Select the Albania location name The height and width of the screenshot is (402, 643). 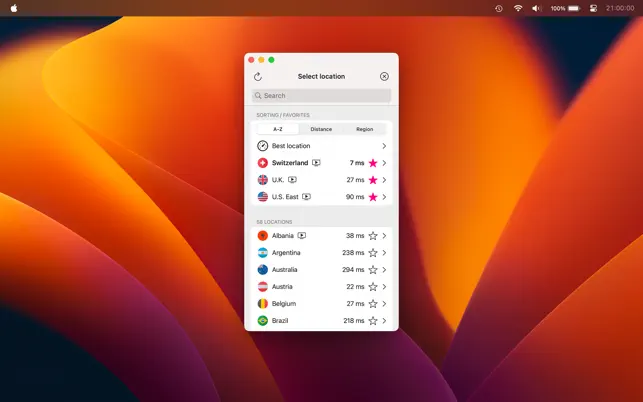click(x=283, y=235)
